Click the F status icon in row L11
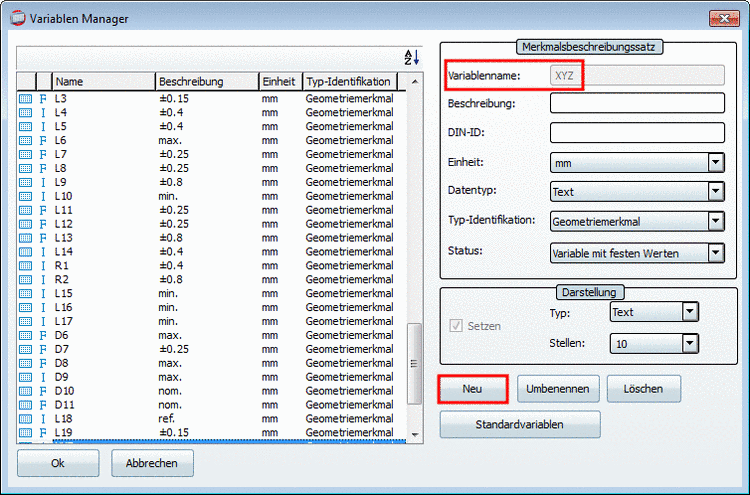This screenshot has height=495, width=750. pyautogui.click(x=43, y=210)
